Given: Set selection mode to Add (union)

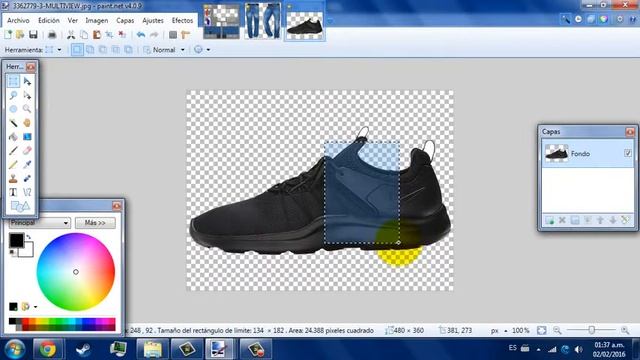Looking at the screenshot, I should tap(90, 50).
